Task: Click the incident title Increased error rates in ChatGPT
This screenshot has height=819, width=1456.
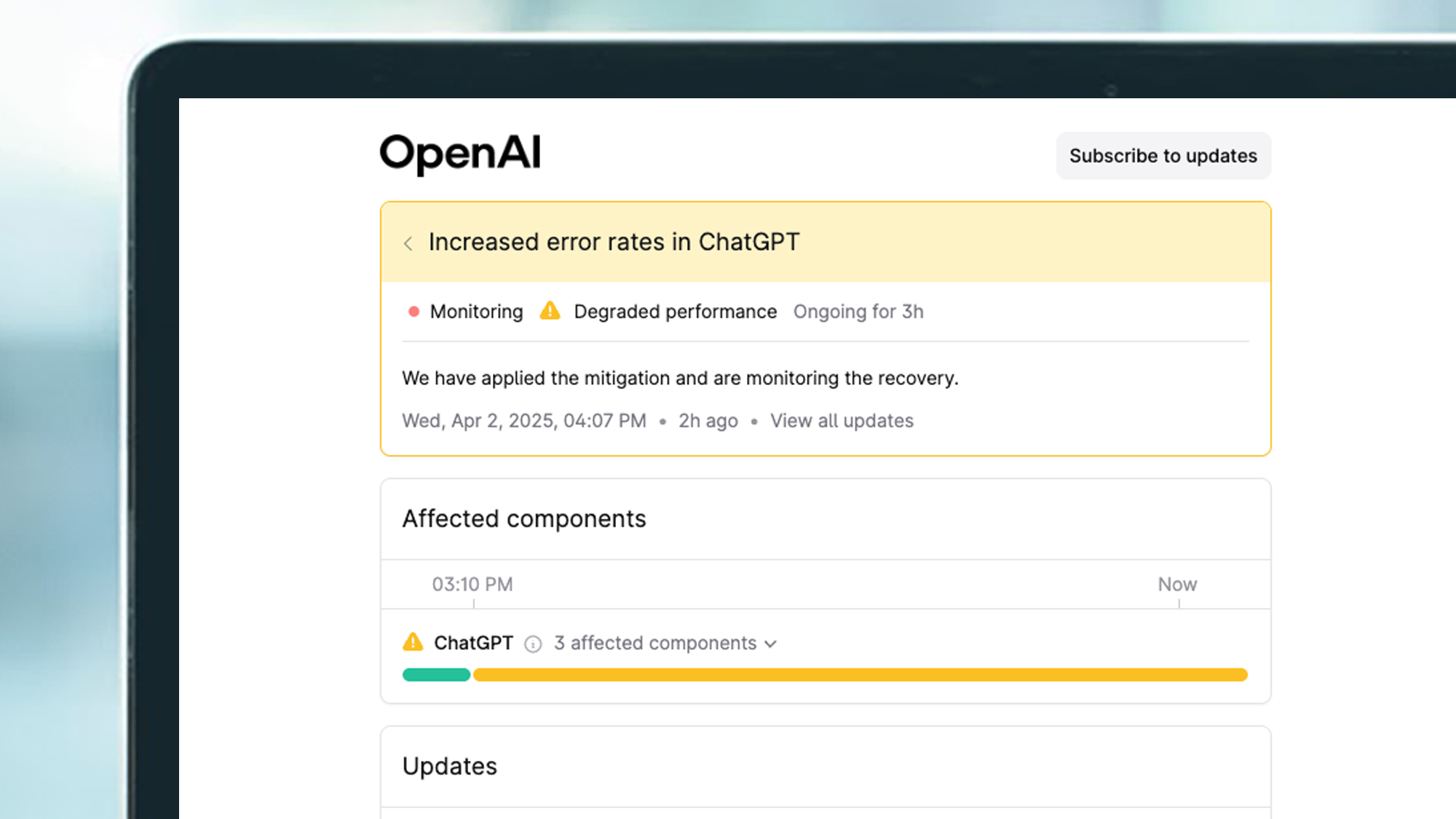Action: pyautogui.click(x=614, y=242)
